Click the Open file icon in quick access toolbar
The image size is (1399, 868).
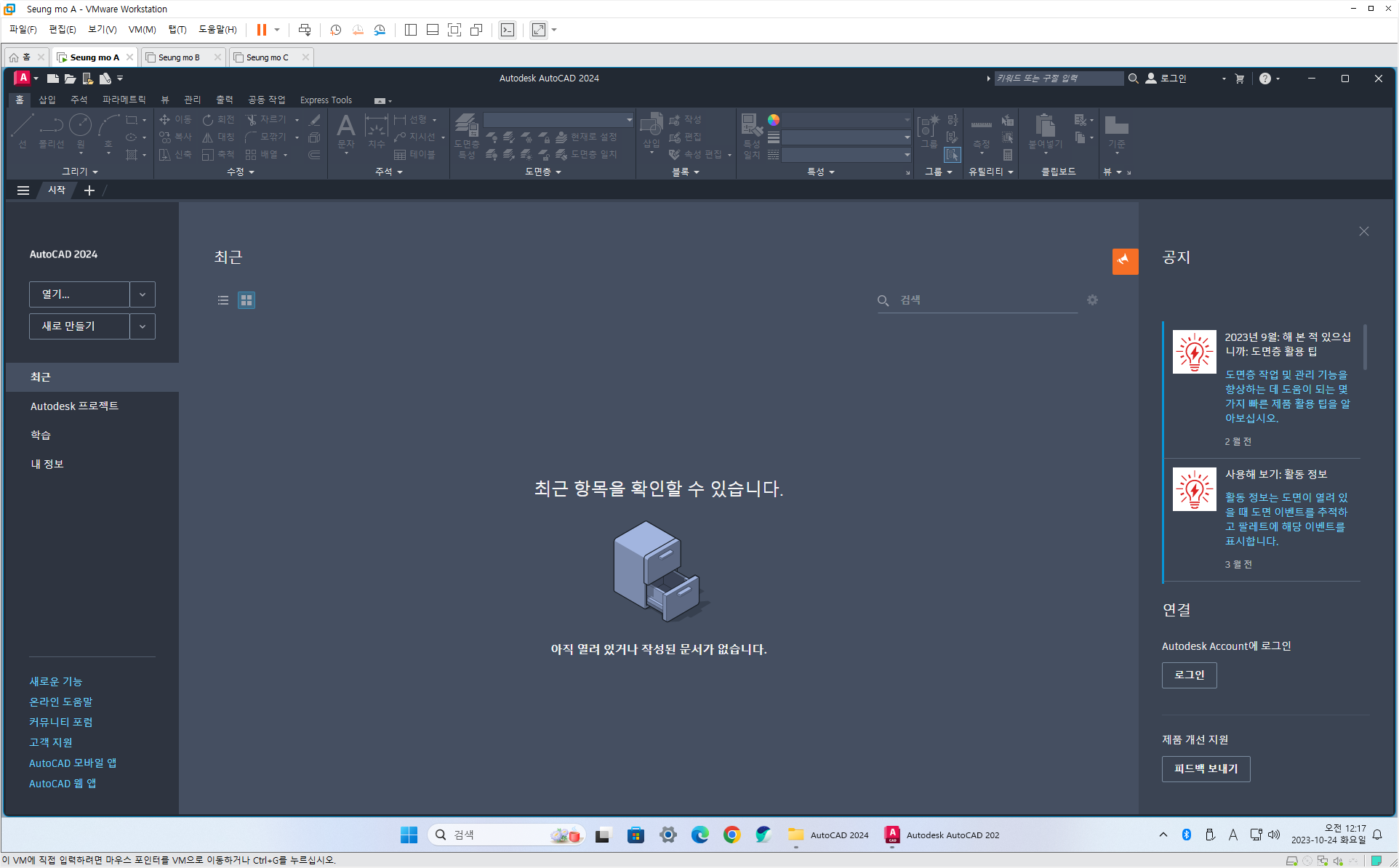(70, 79)
